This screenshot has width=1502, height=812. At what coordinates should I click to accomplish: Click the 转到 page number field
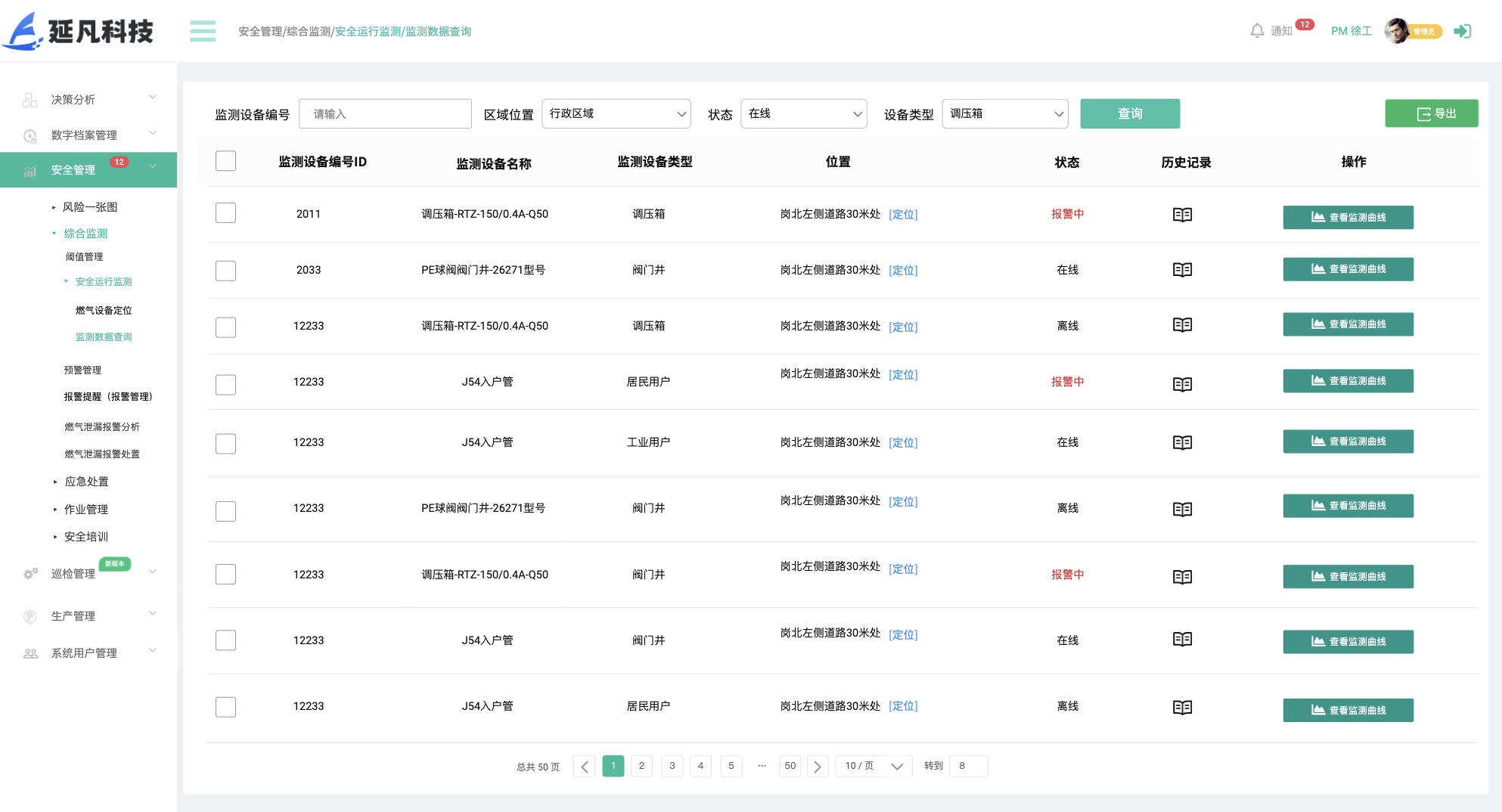[968, 766]
